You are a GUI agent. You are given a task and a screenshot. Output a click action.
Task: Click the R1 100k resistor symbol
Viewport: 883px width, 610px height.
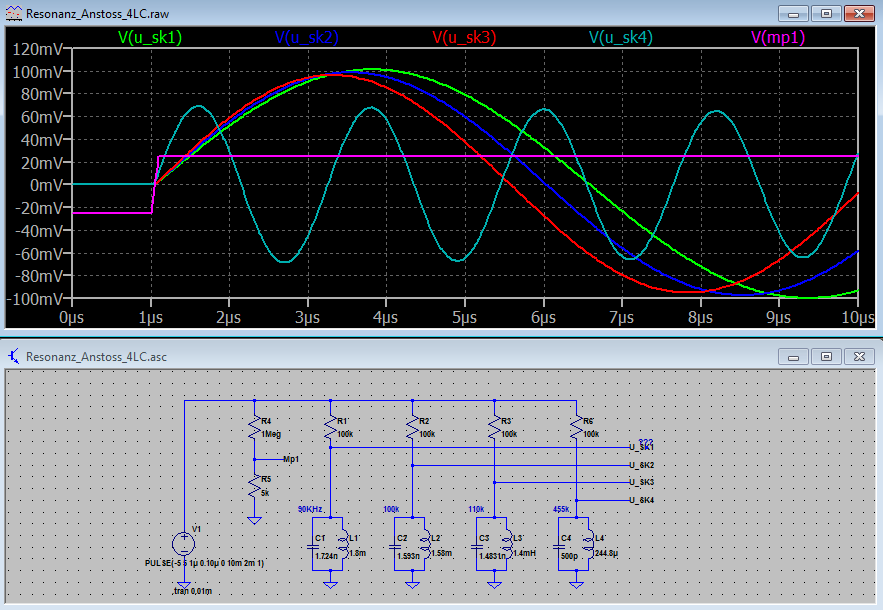pos(331,429)
